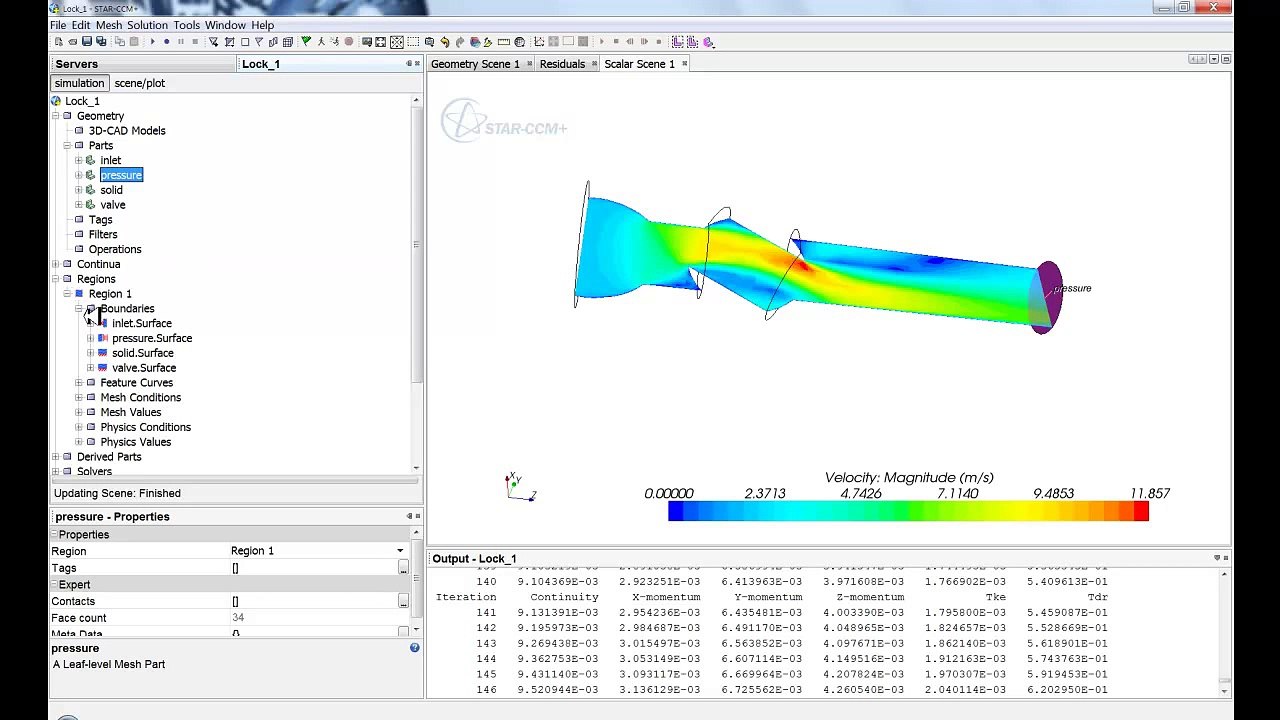Viewport: 1280px width, 720px height.
Task: Toggle the simulation view button
Action: (79, 83)
